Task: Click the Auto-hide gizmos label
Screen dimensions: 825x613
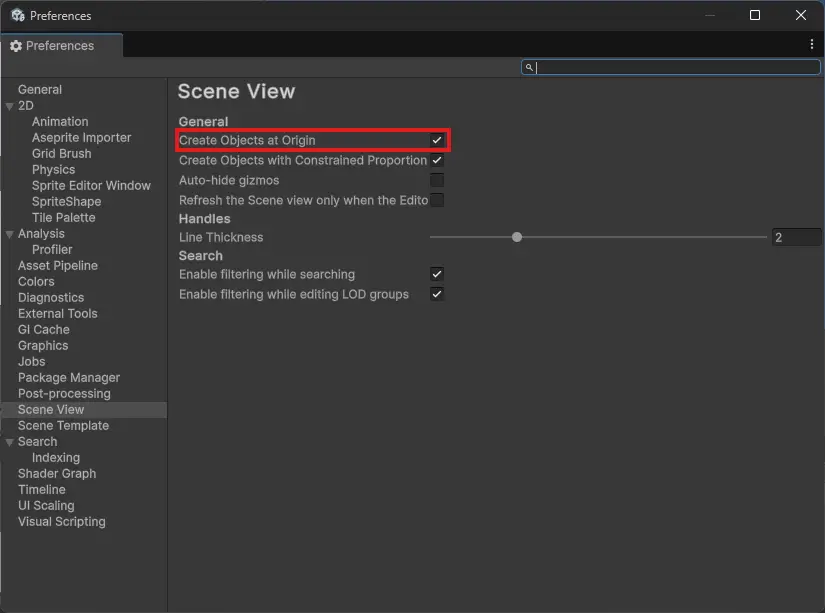Action: click(x=229, y=180)
